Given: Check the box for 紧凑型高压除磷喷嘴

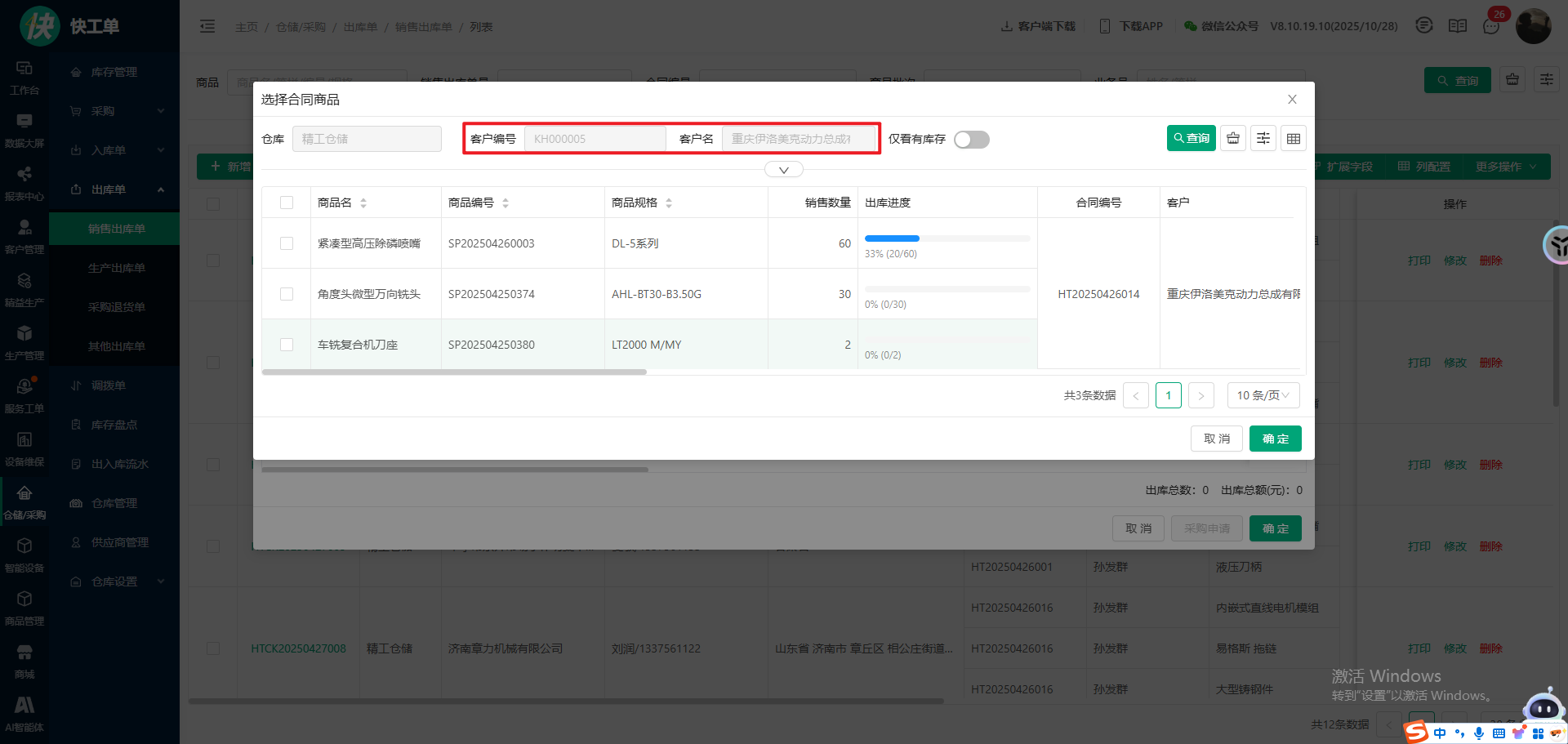Looking at the screenshot, I should (x=287, y=243).
